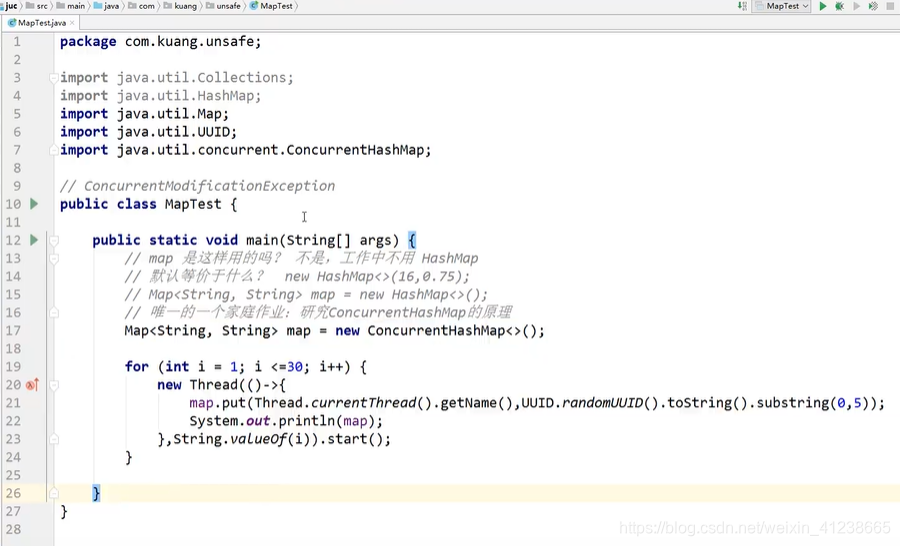Run with coverage using gray play icon
The height and width of the screenshot is (546, 900).
[856, 6]
